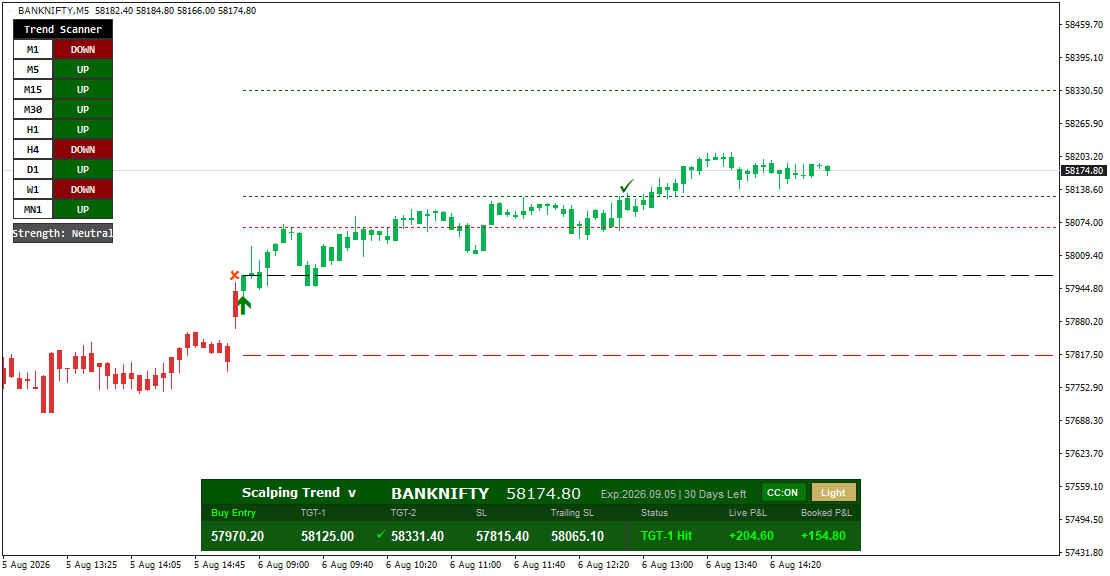Viewport: 1110px width, 576px height.
Task: Click the UP status for M30
Action: tap(83, 110)
